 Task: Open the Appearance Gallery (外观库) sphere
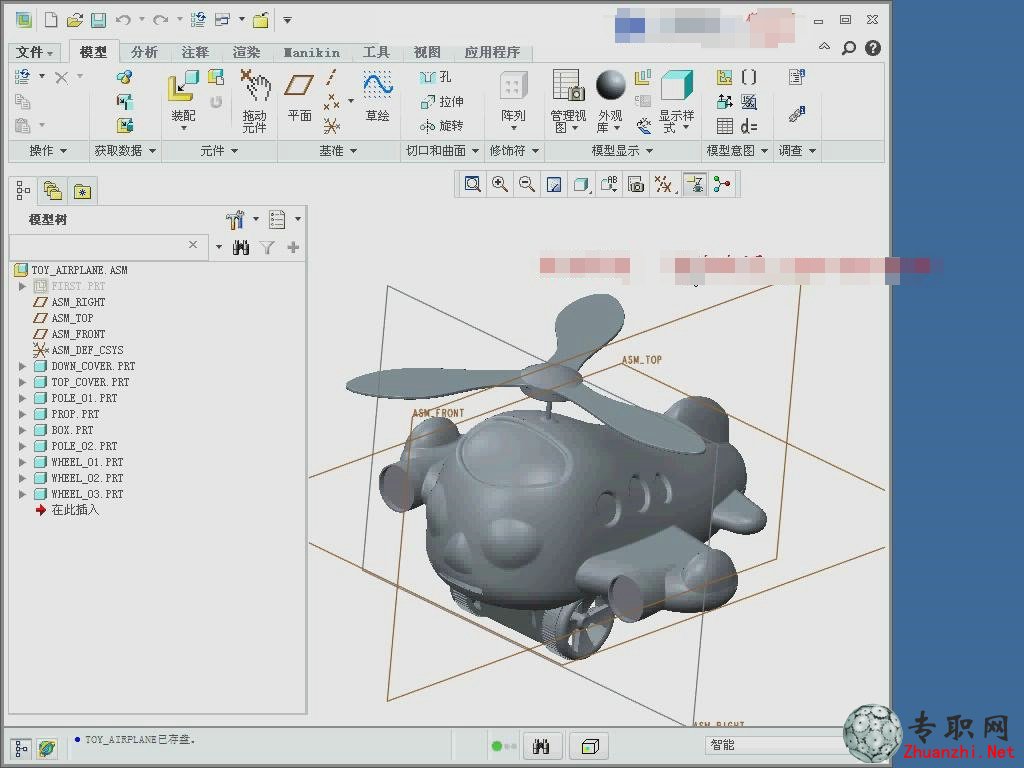pyautogui.click(x=611, y=85)
